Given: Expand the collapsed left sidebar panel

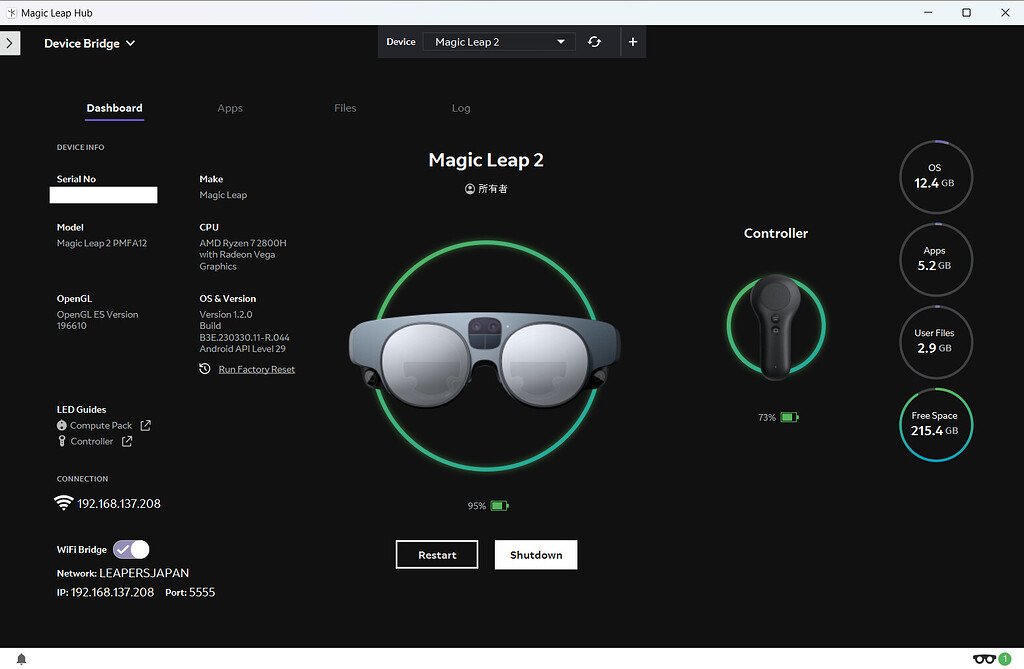Looking at the screenshot, I should pos(9,43).
